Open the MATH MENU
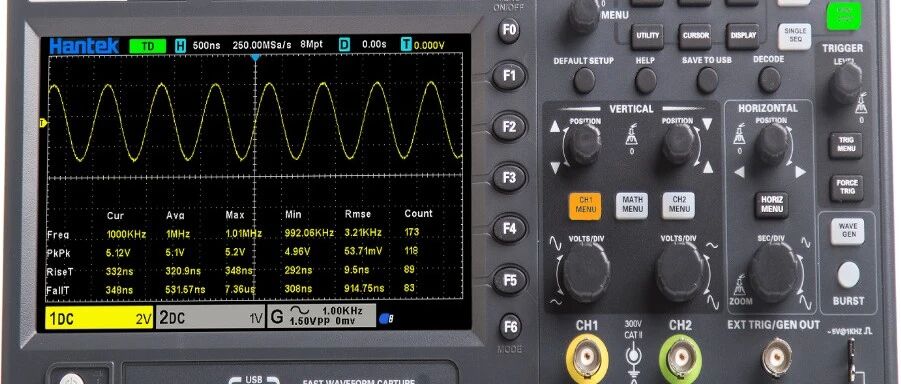Screen dimensions: 901x384 [632, 206]
